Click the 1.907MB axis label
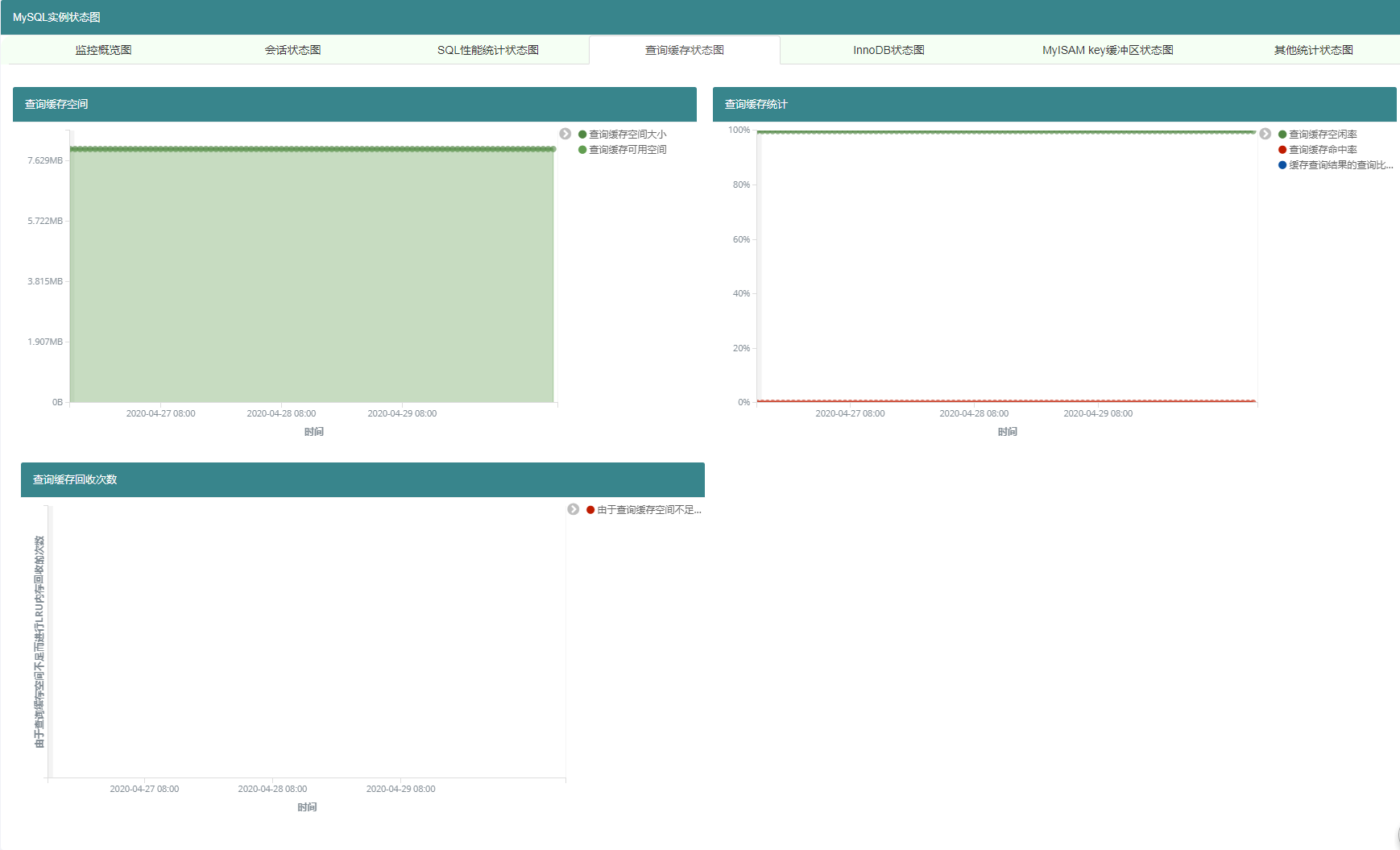Image resolution: width=1400 pixels, height=850 pixels. 45,342
